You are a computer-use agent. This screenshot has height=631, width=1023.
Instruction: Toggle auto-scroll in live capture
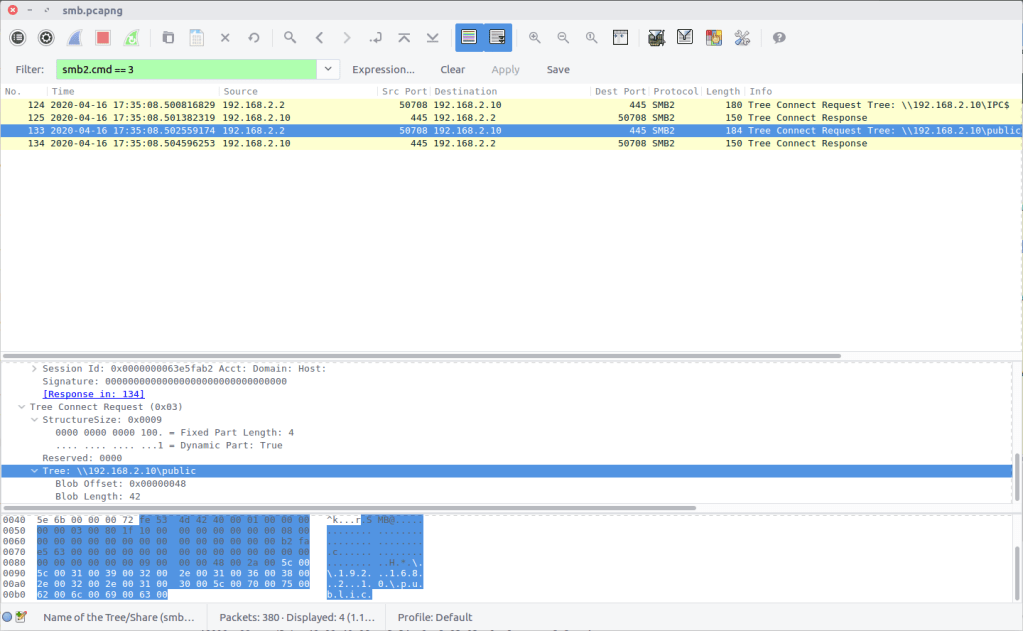coord(497,38)
